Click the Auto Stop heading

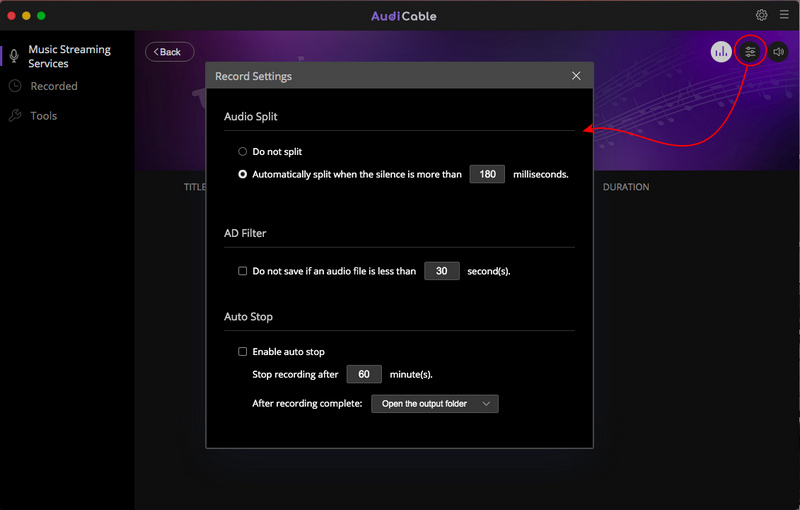(248, 317)
